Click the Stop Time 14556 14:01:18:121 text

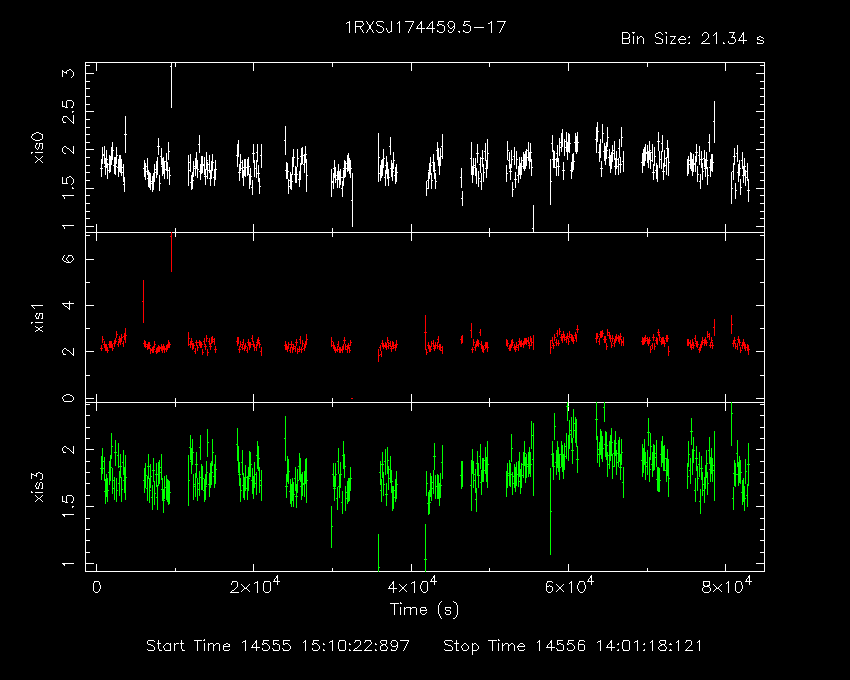click(x=572, y=646)
